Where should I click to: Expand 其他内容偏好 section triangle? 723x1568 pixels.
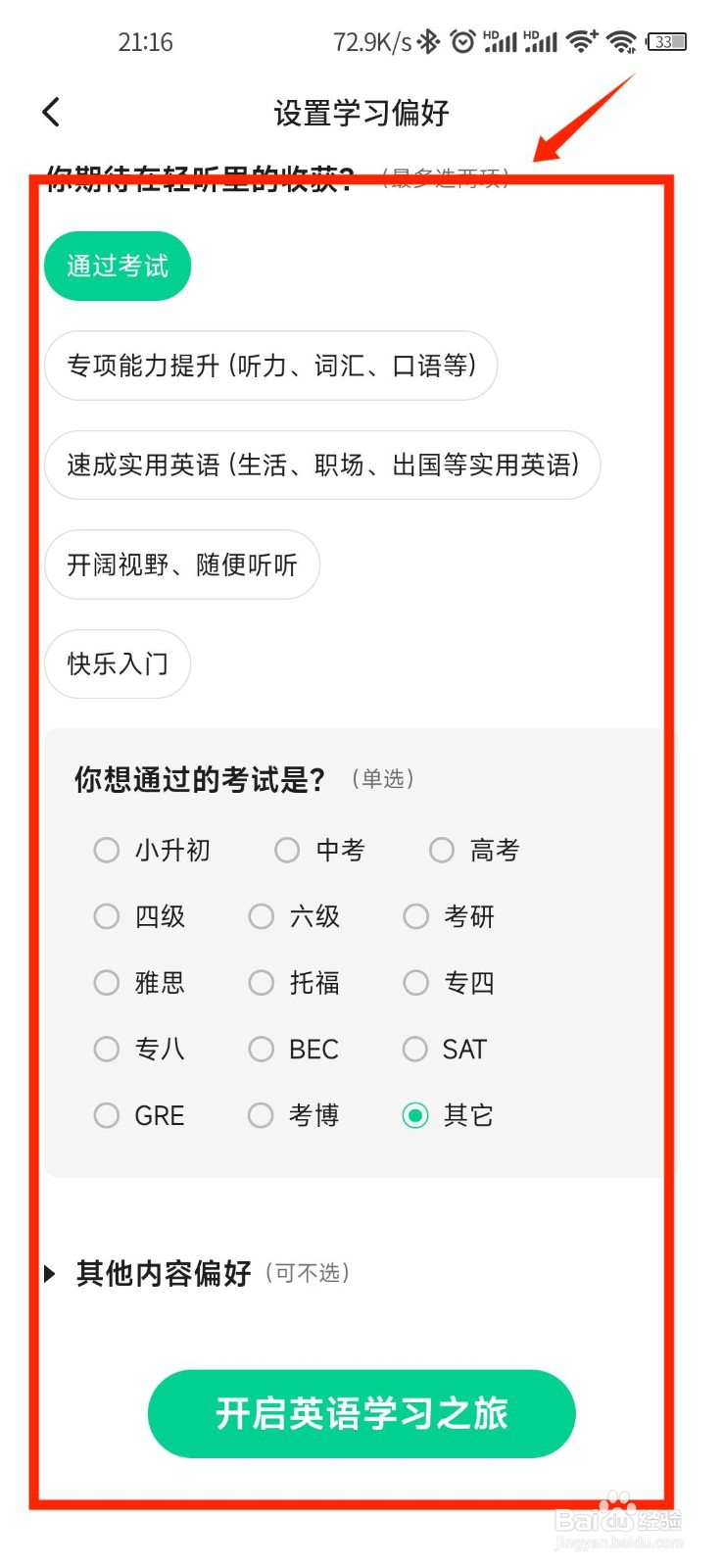coord(50,1274)
